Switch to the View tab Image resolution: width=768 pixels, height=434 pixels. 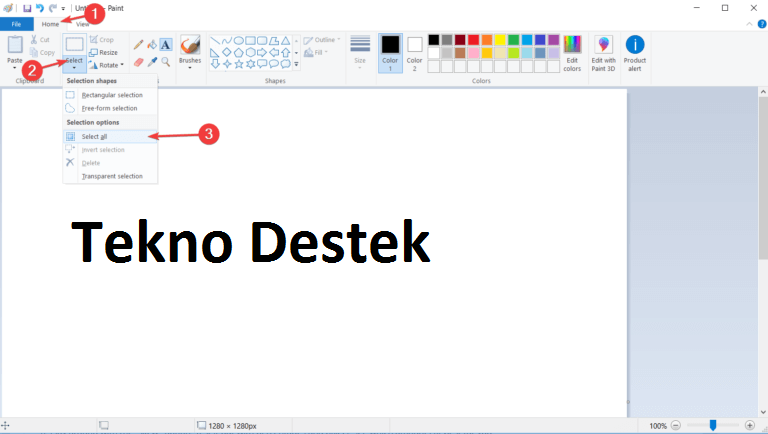click(82, 24)
